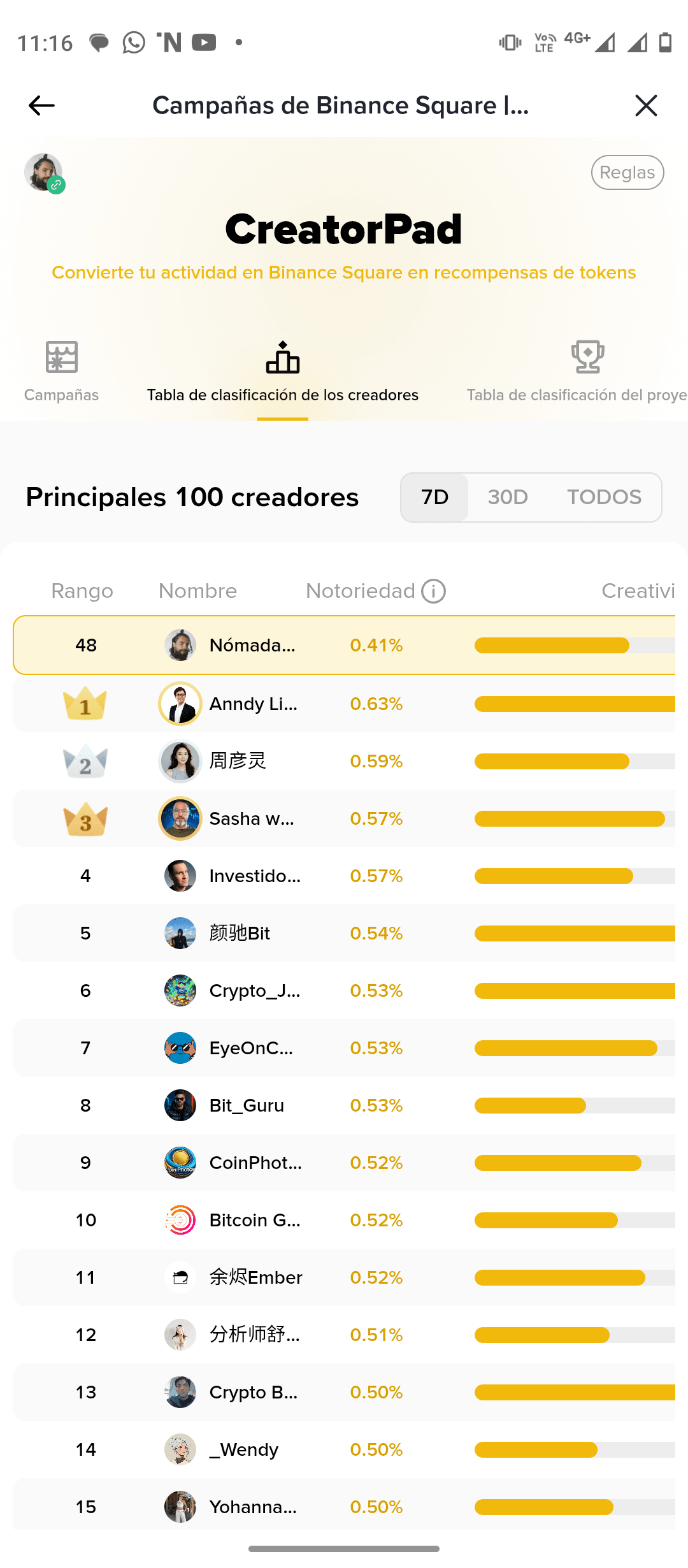Switch to the Campañas tab label
The height and width of the screenshot is (1568, 688).
coord(62,395)
